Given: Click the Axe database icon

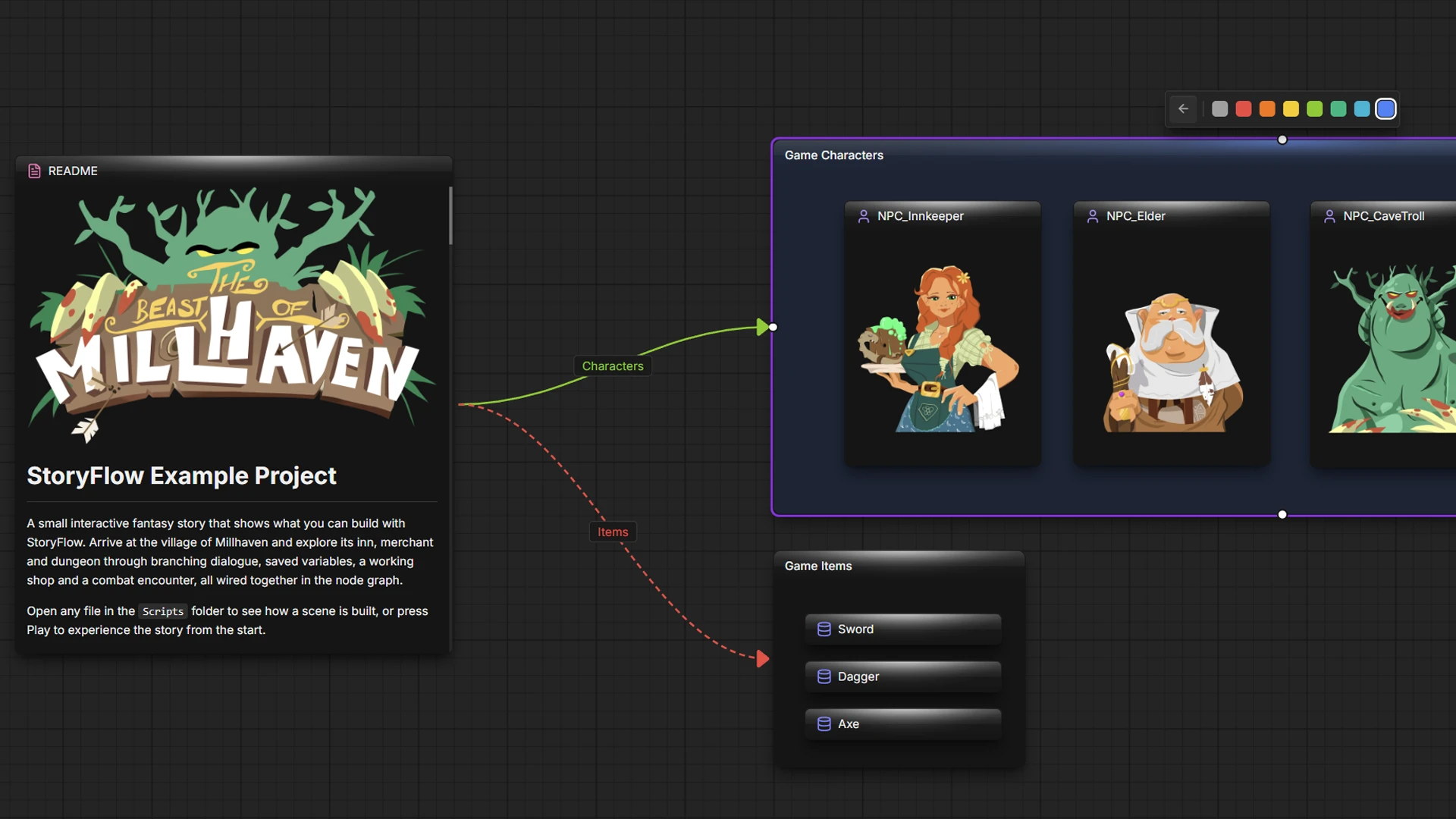Looking at the screenshot, I should [x=824, y=725].
